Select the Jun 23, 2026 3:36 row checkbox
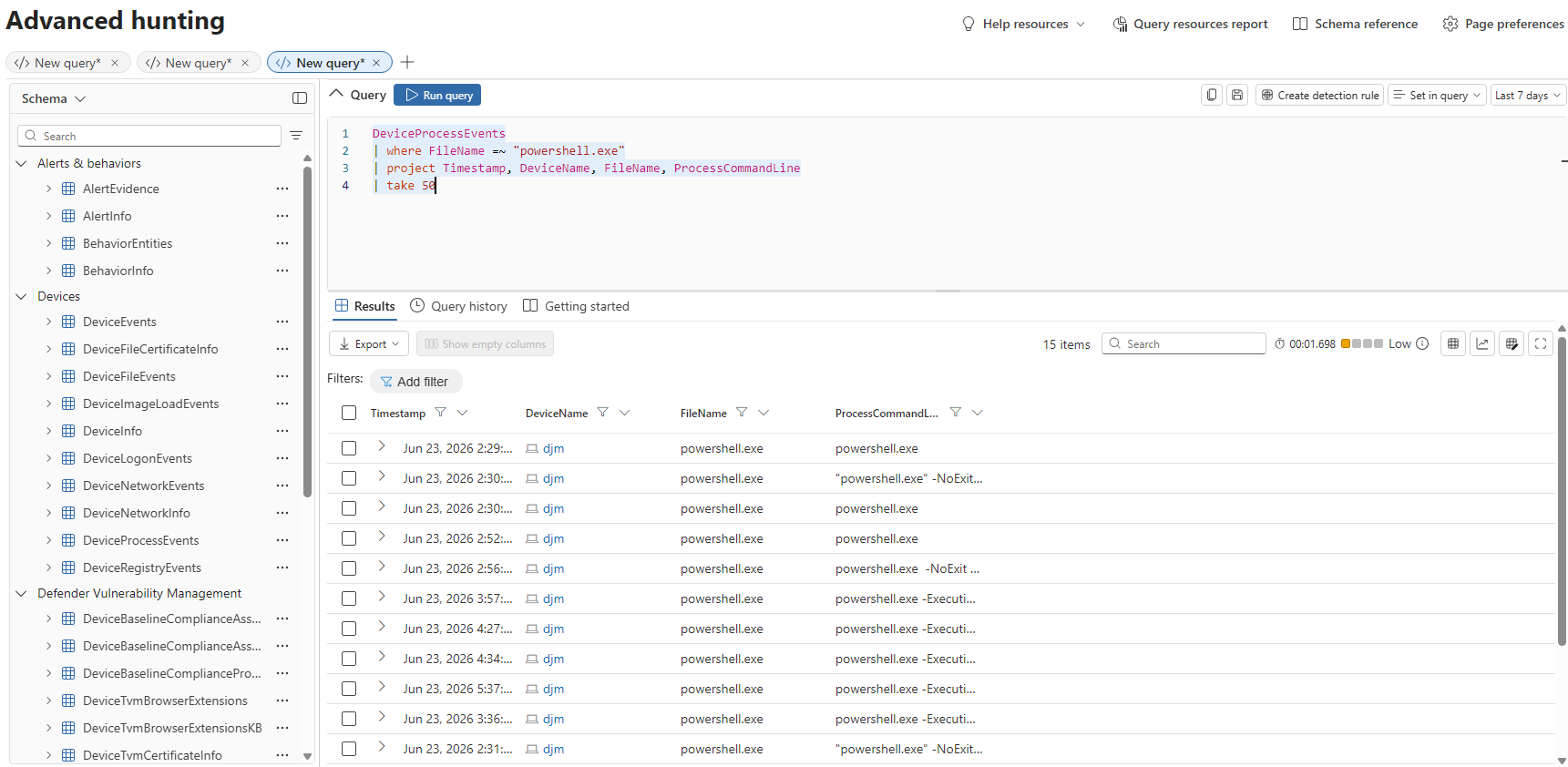 coord(349,719)
